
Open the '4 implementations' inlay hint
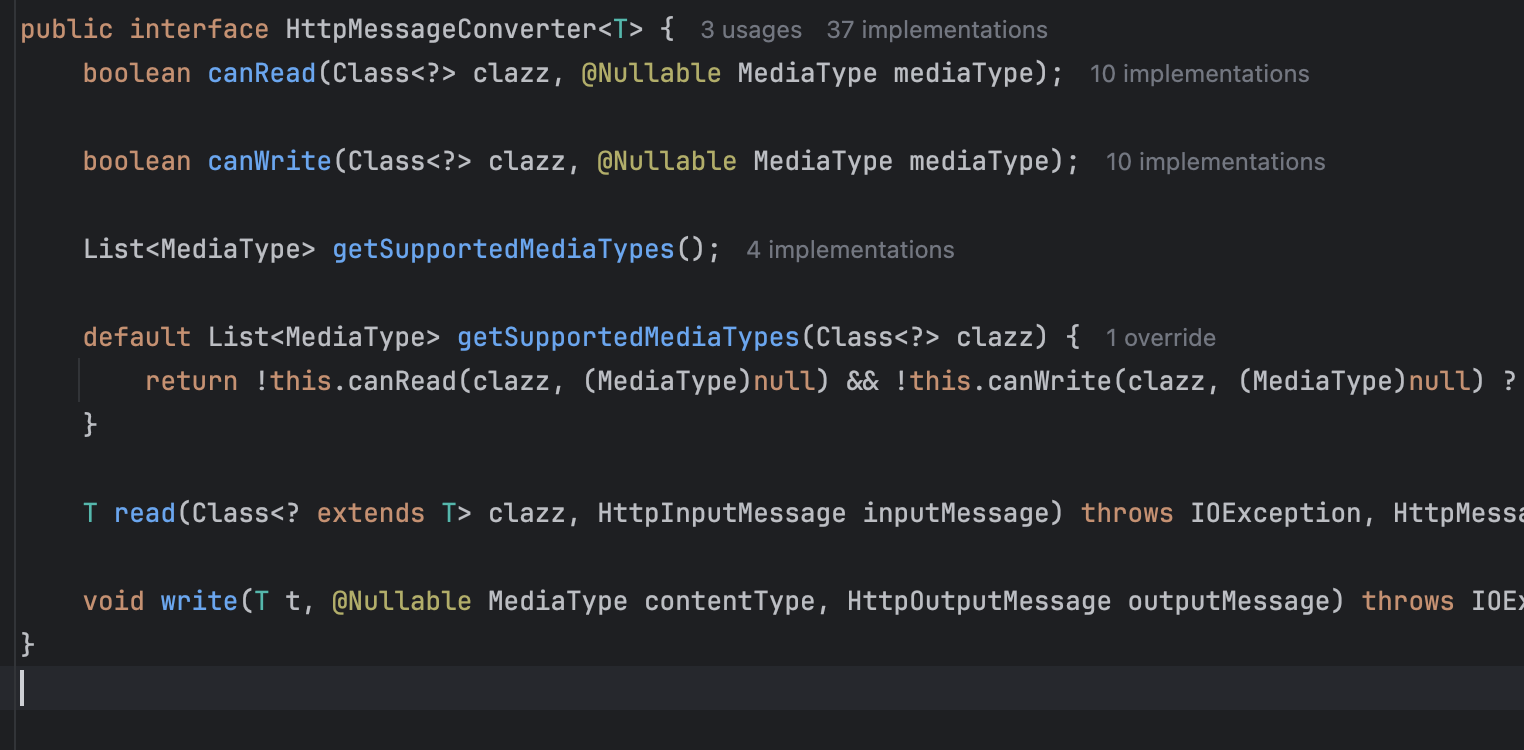(x=850, y=250)
